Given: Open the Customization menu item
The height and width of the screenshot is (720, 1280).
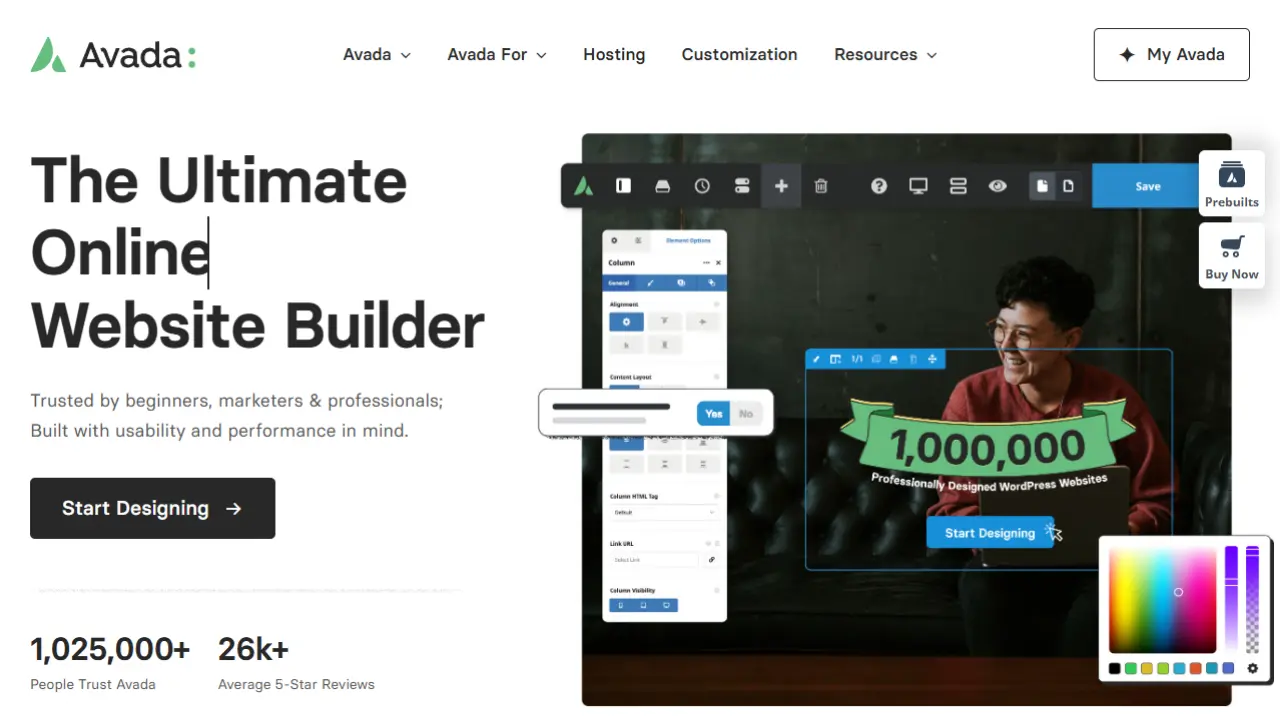Looking at the screenshot, I should 739,55.
